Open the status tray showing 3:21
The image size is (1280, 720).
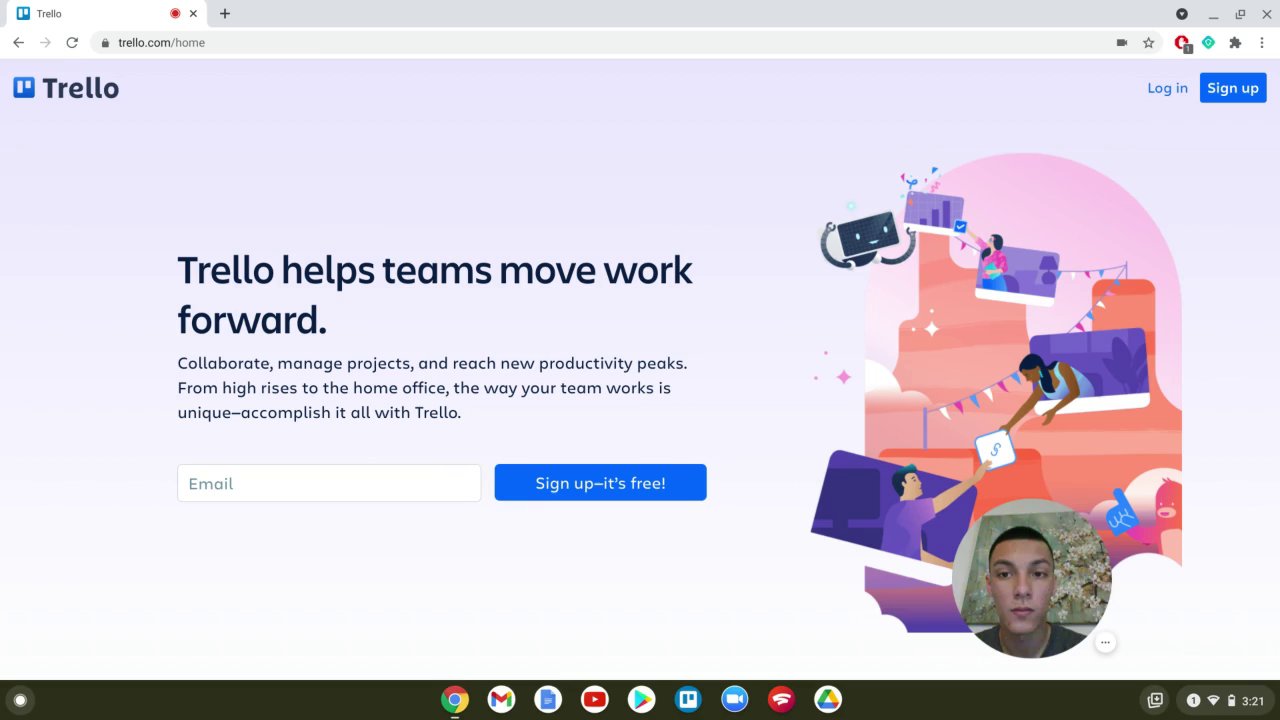click(1225, 700)
